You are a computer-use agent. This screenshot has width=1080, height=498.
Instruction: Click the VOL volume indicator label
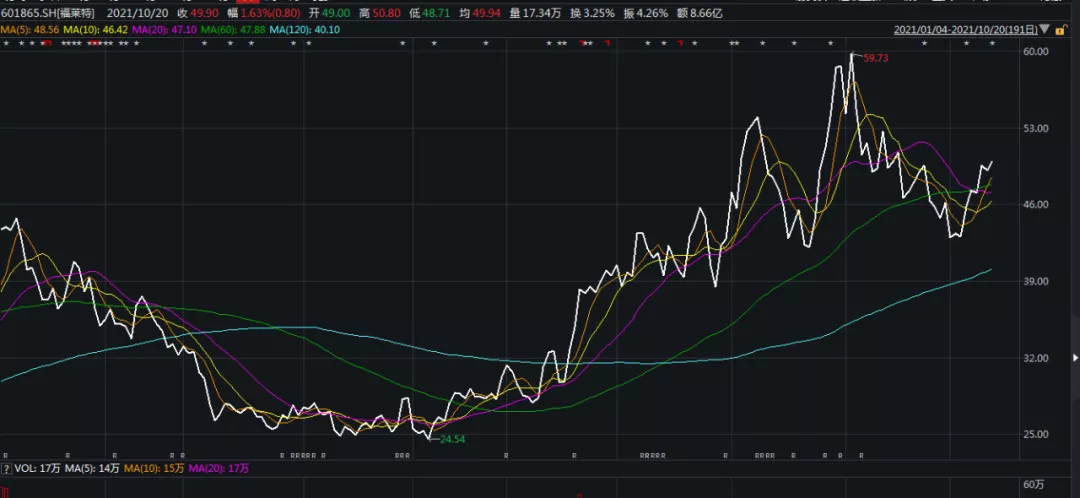37,467
